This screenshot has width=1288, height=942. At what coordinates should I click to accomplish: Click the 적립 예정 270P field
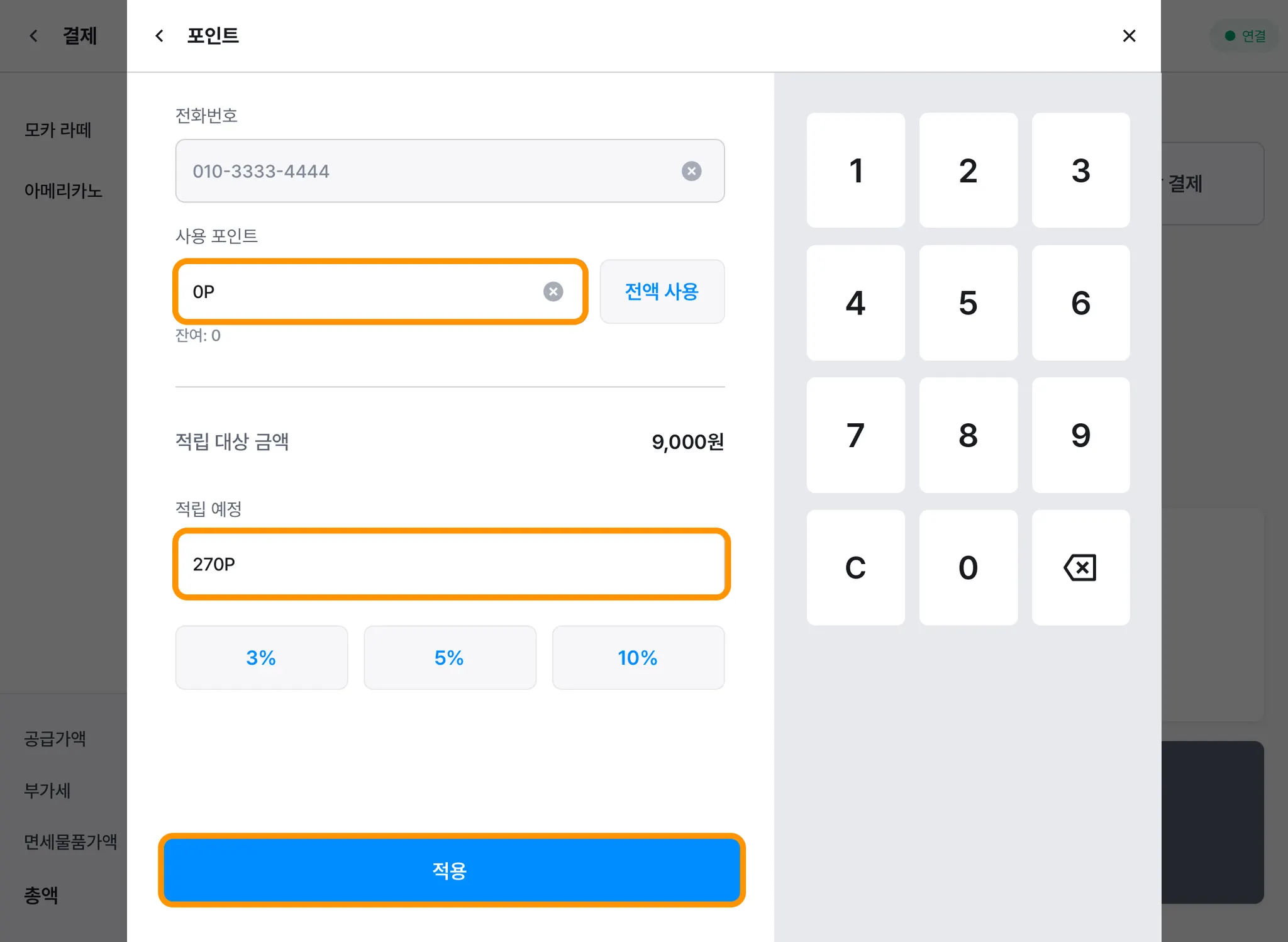tap(451, 564)
